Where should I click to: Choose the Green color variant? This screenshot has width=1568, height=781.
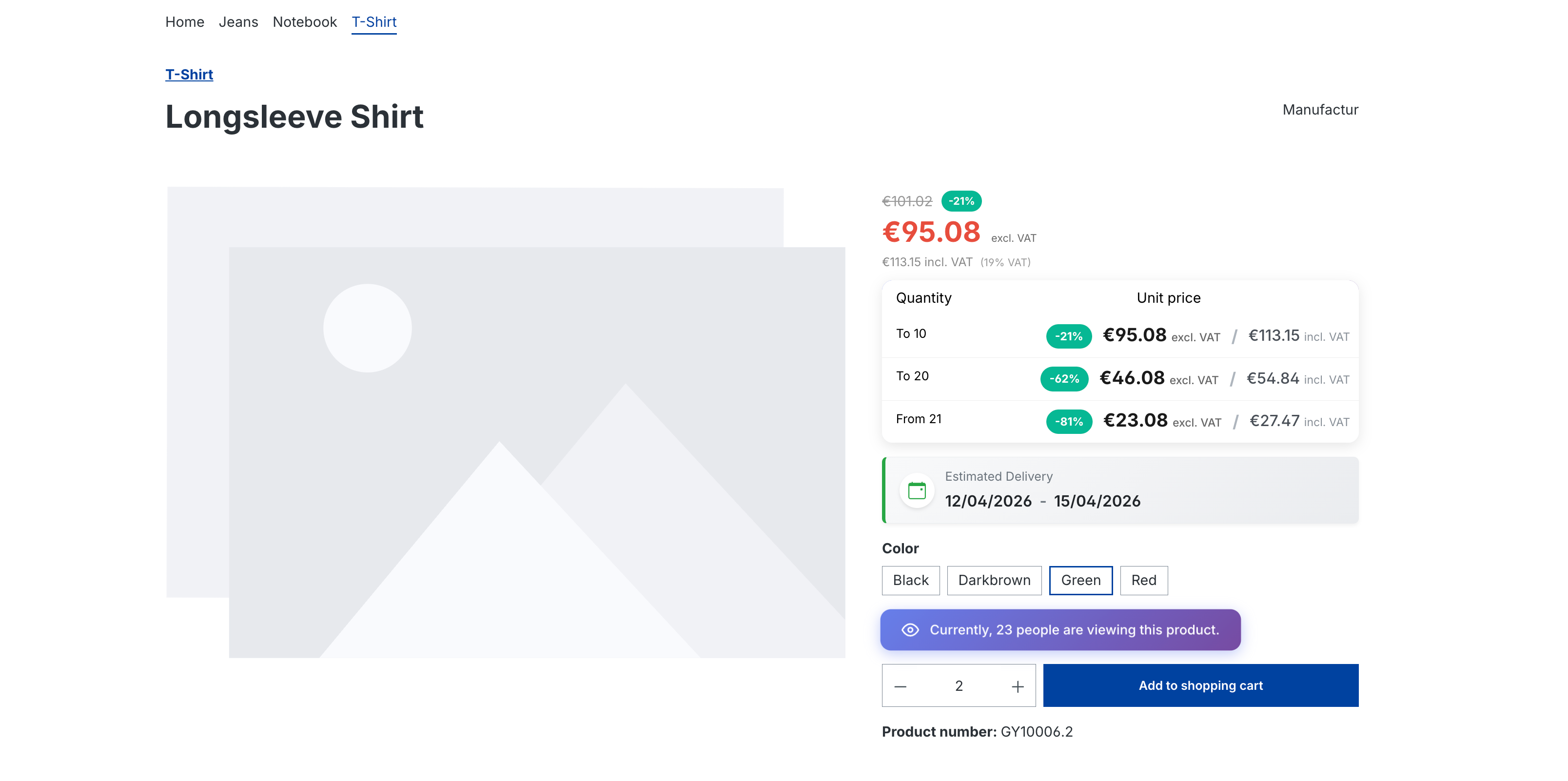(1080, 580)
